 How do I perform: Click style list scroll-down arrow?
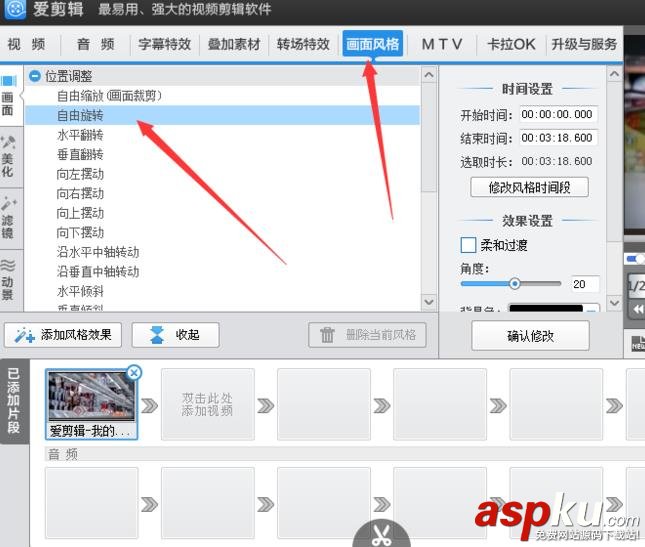coord(429,302)
